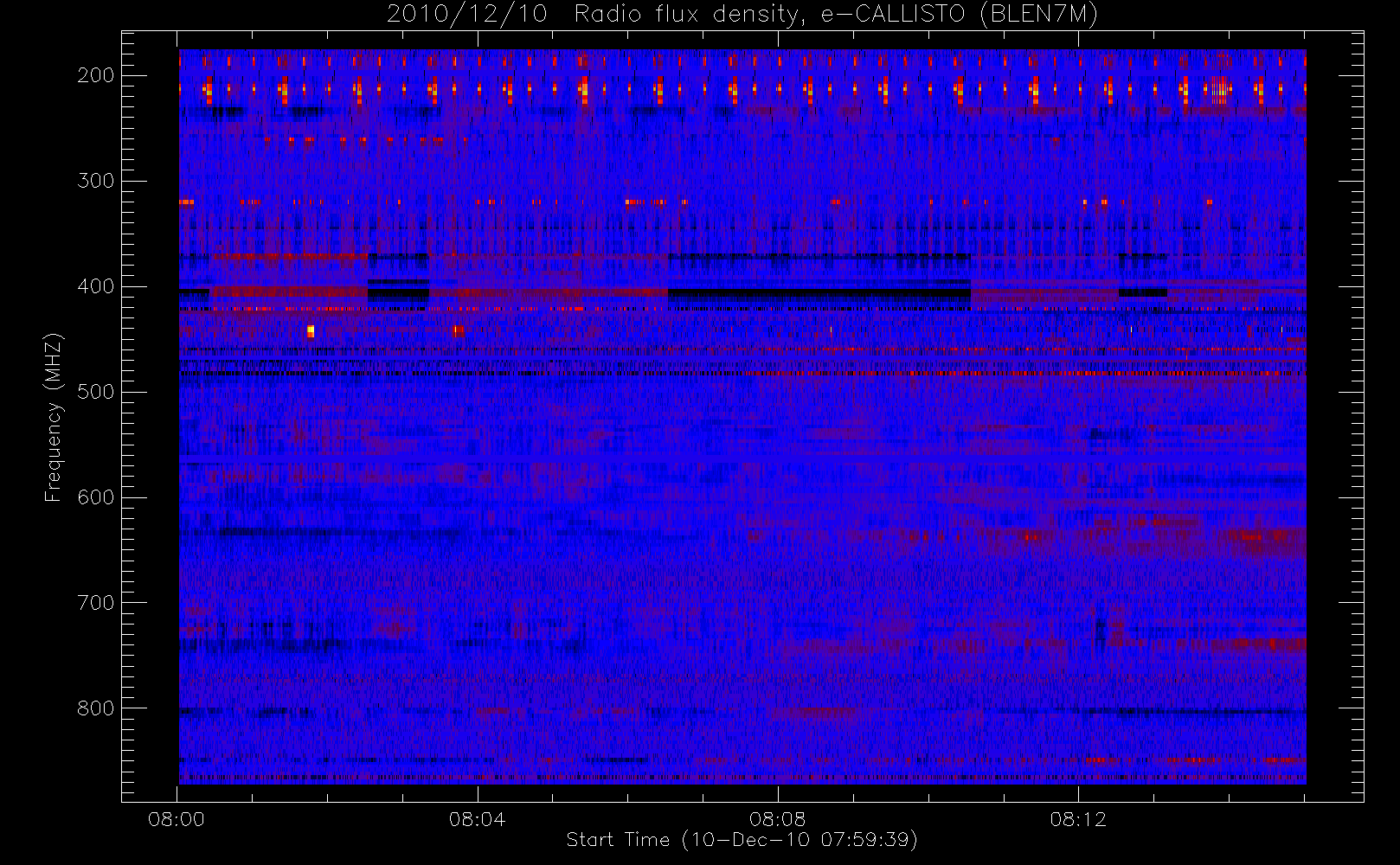Click the 400 frequency tick label
This screenshot has width=1400, height=865.
pos(96,286)
